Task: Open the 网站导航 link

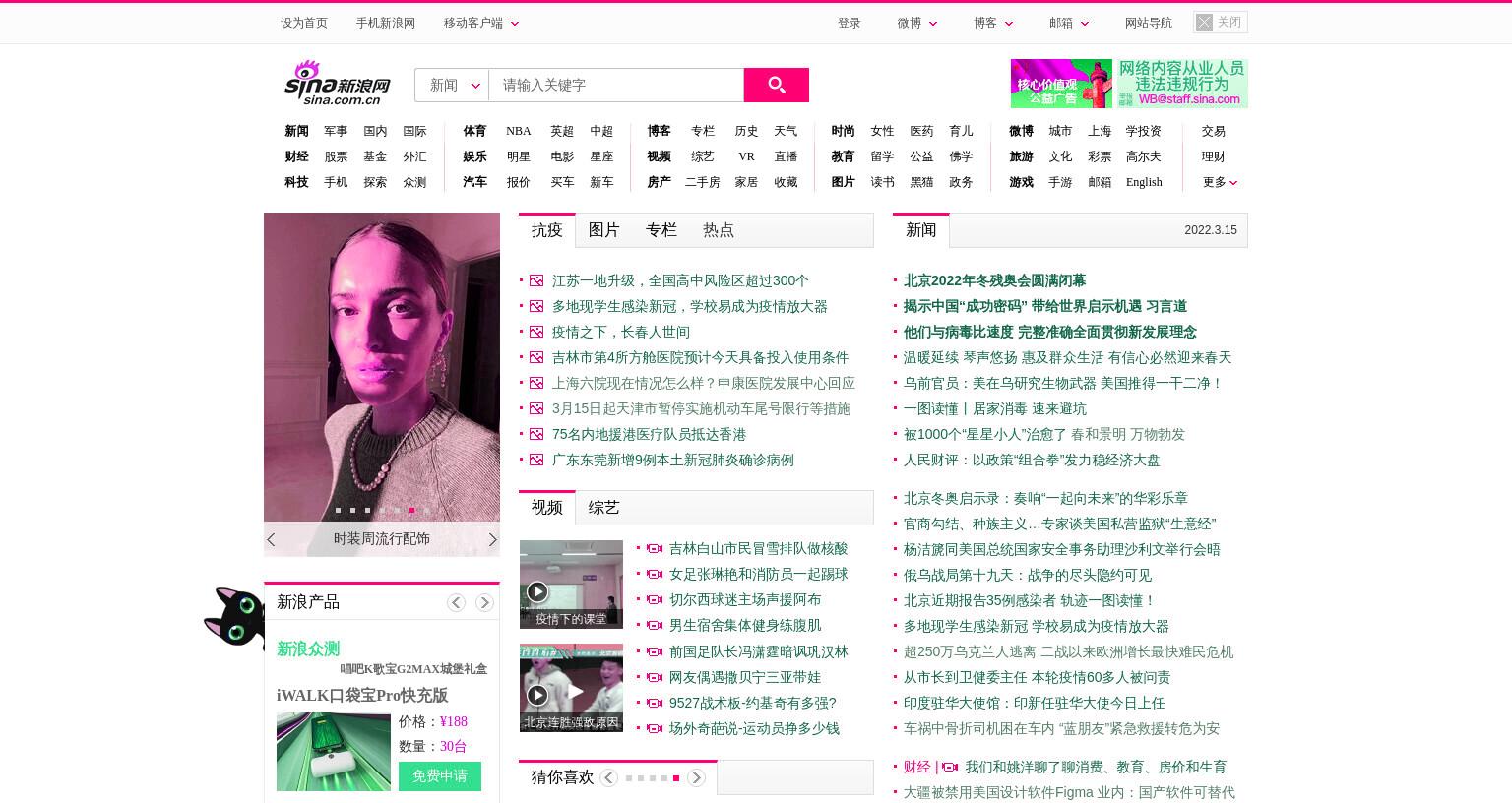Action: pos(1149,23)
